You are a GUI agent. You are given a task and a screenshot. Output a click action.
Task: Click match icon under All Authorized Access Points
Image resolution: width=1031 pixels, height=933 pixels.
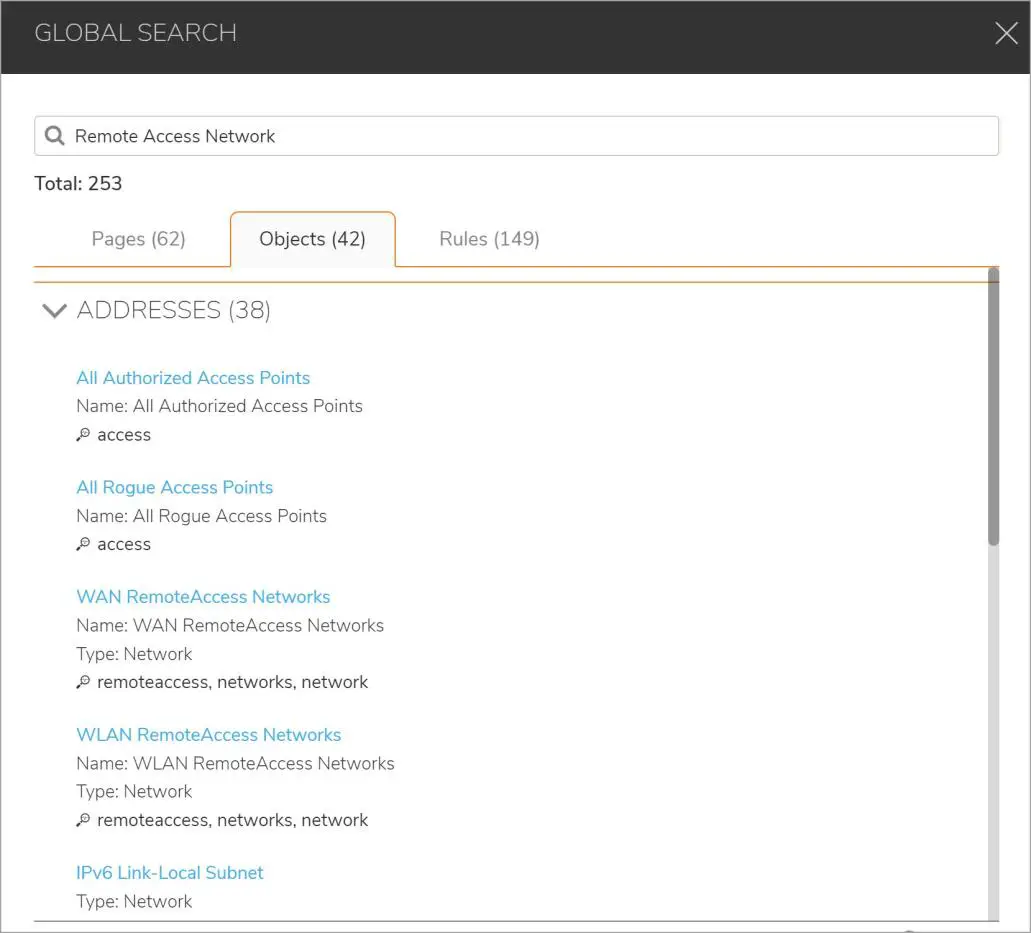84,435
